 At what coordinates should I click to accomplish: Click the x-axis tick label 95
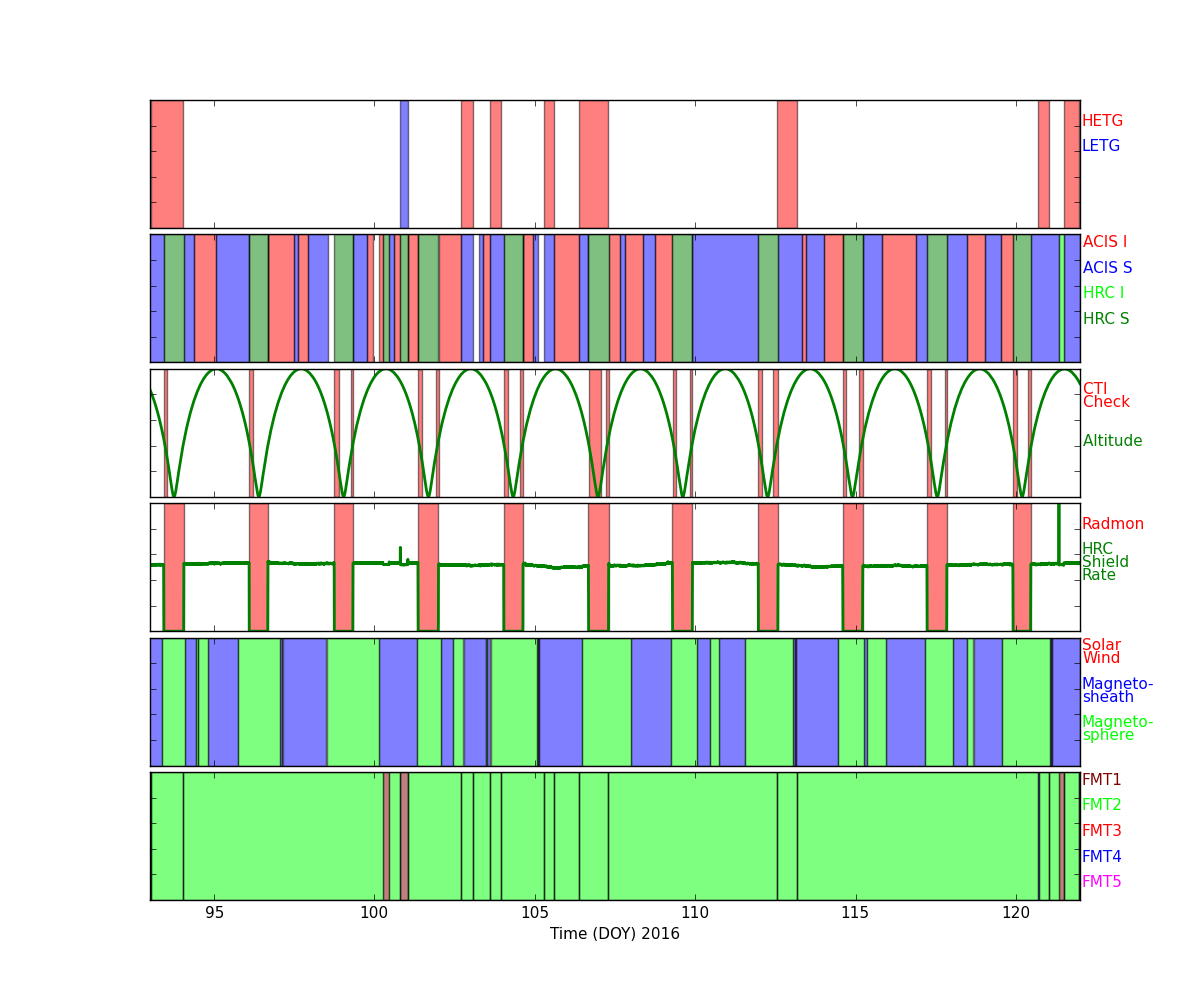point(214,912)
